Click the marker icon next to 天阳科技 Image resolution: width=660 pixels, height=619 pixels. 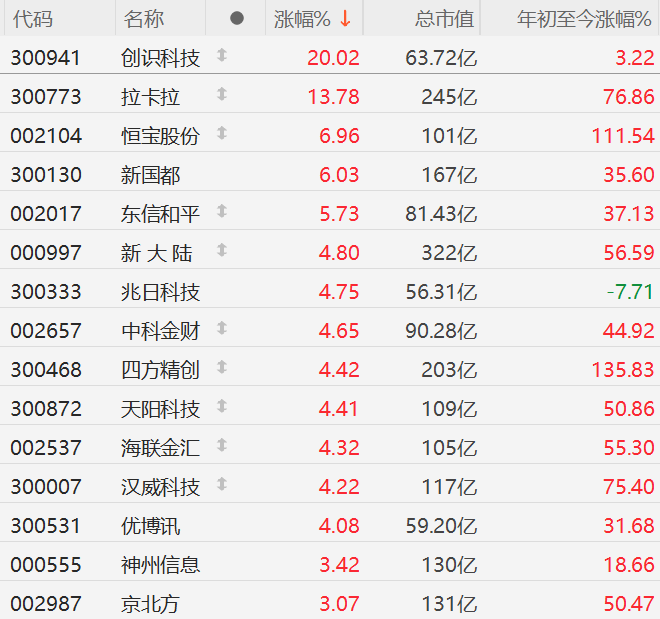tap(222, 406)
